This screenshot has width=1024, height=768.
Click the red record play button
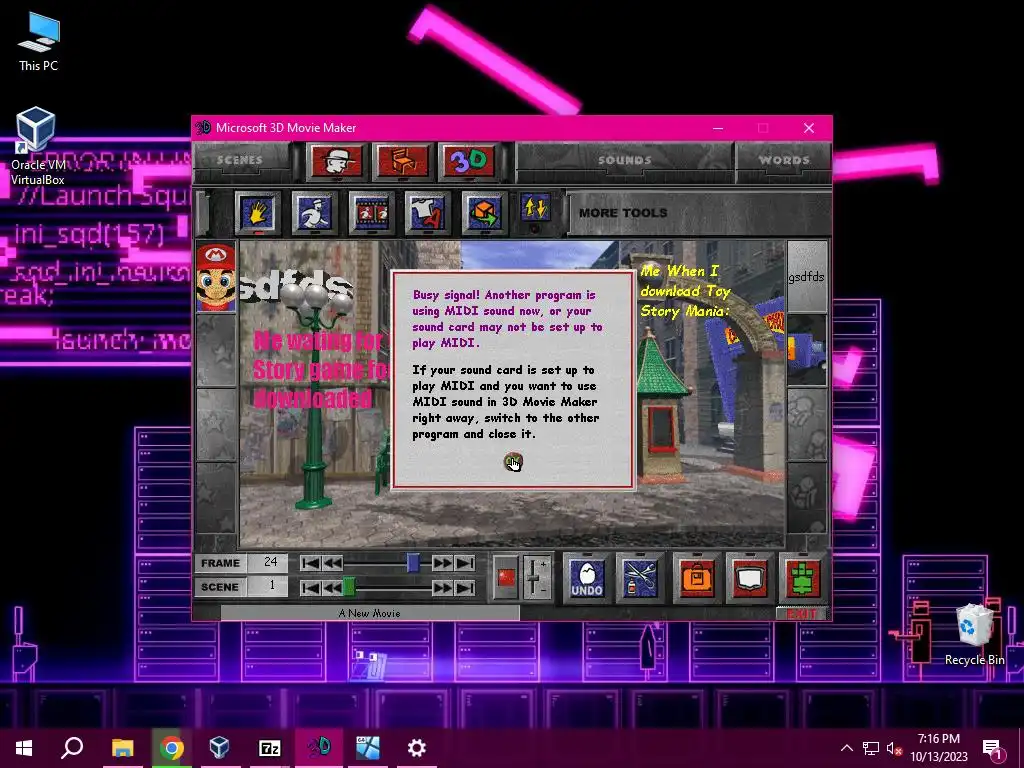click(506, 577)
